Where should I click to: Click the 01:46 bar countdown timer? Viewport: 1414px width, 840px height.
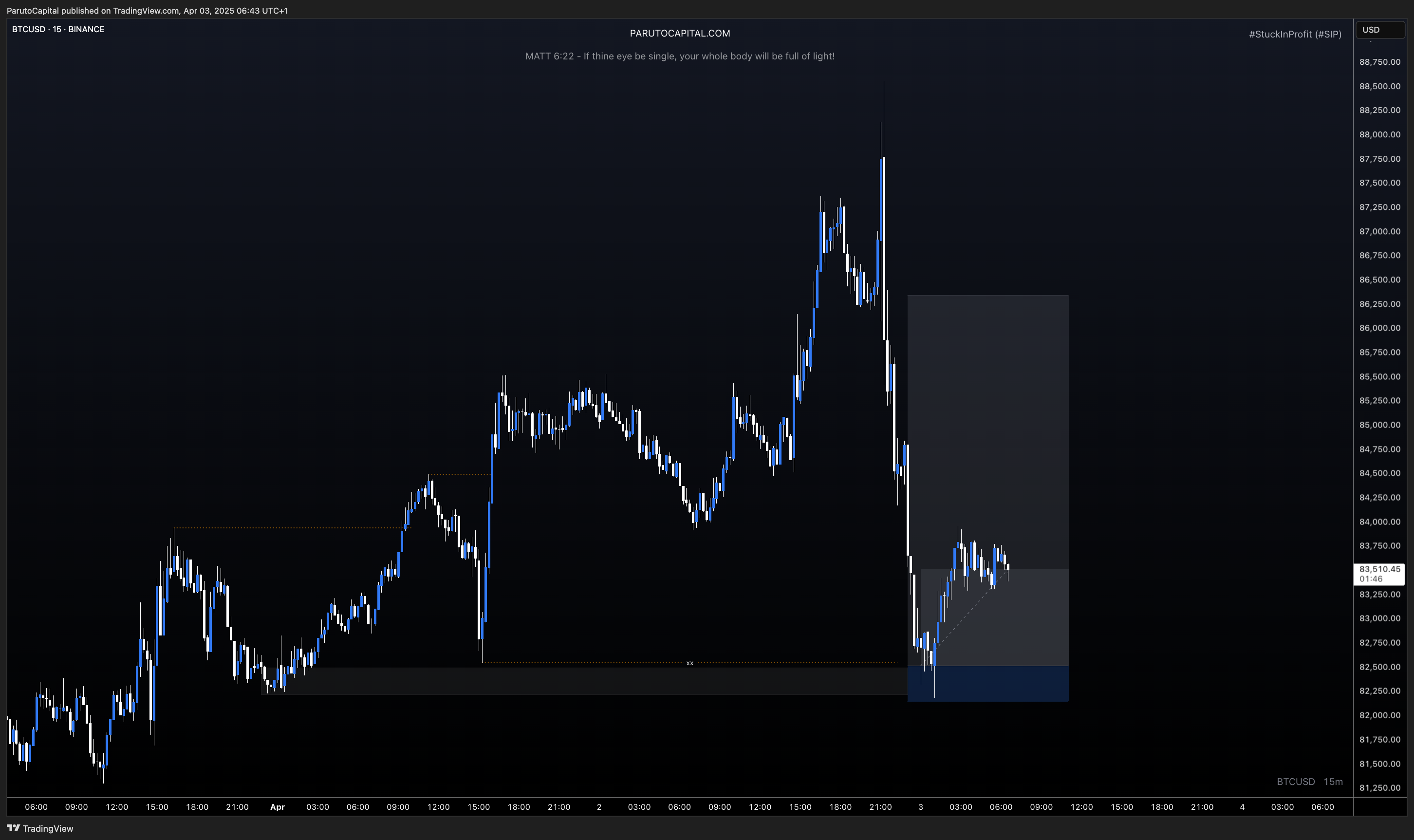click(1371, 579)
